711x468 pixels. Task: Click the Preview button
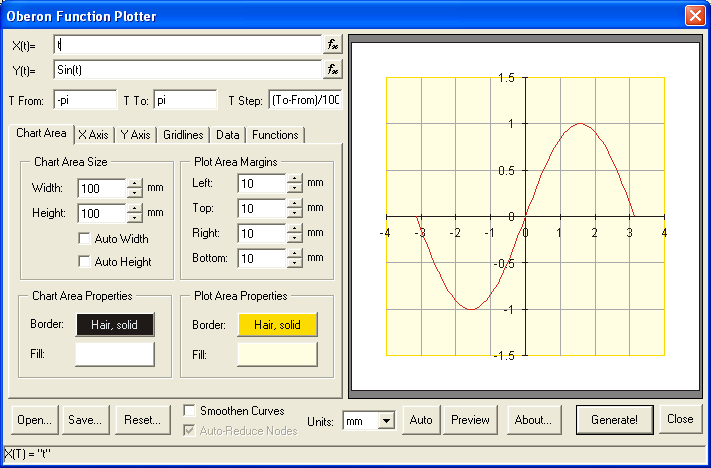pyautogui.click(x=470, y=420)
